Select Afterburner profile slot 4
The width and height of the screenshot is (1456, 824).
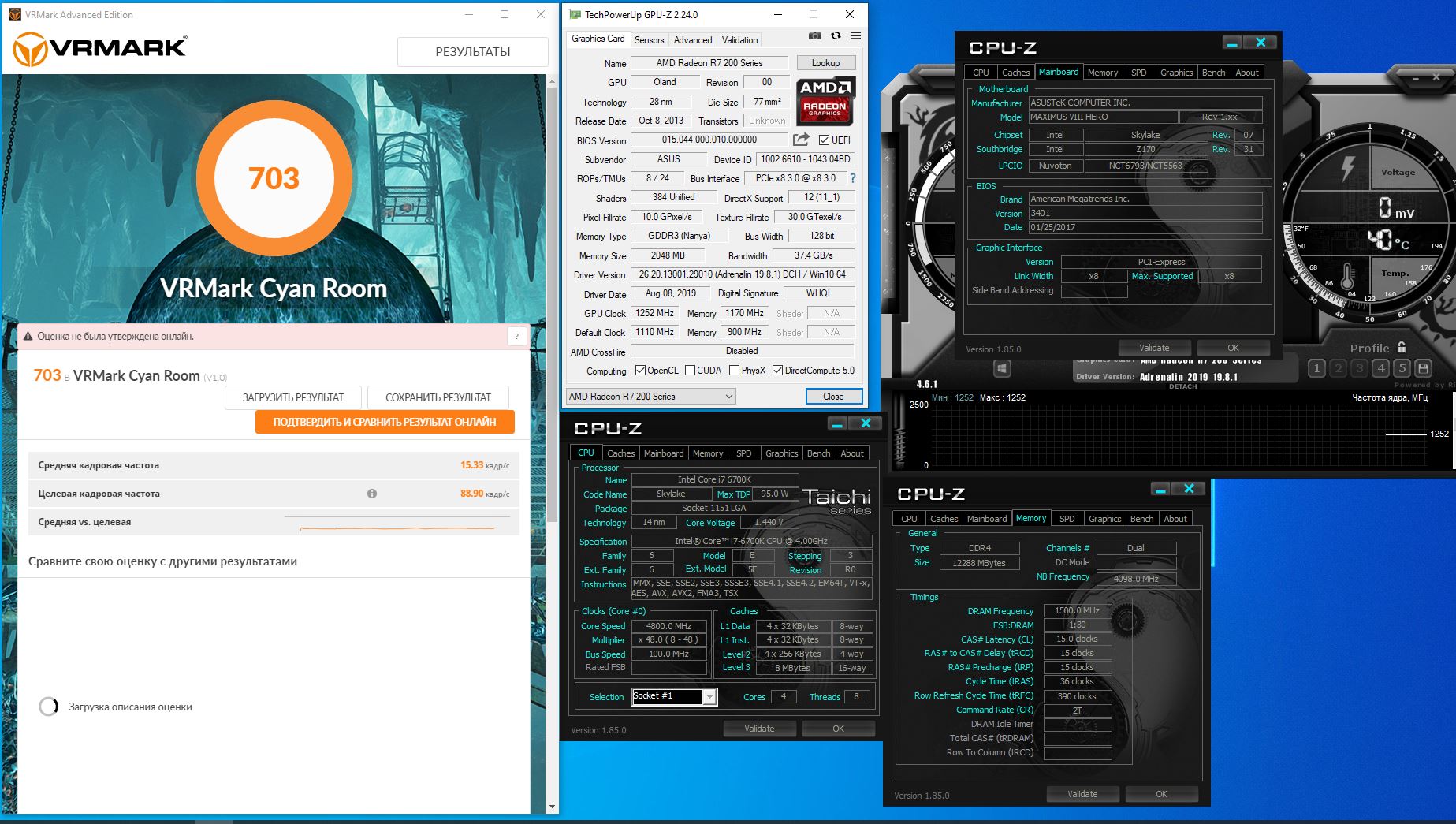pyautogui.click(x=1380, y=368)
